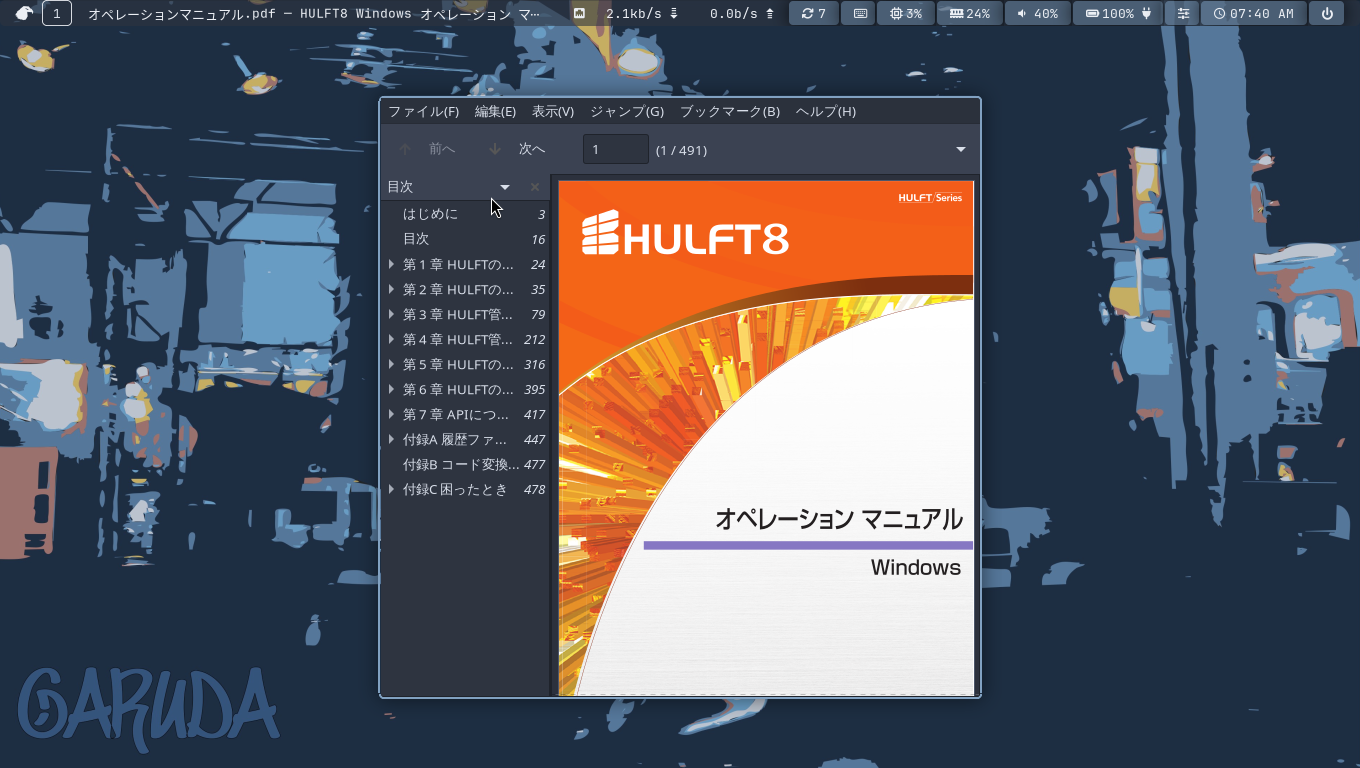This screenshot has width=1360, height=768.
Task: Select the 付録B コード変換… outline entry
Action: pos(465,464)
